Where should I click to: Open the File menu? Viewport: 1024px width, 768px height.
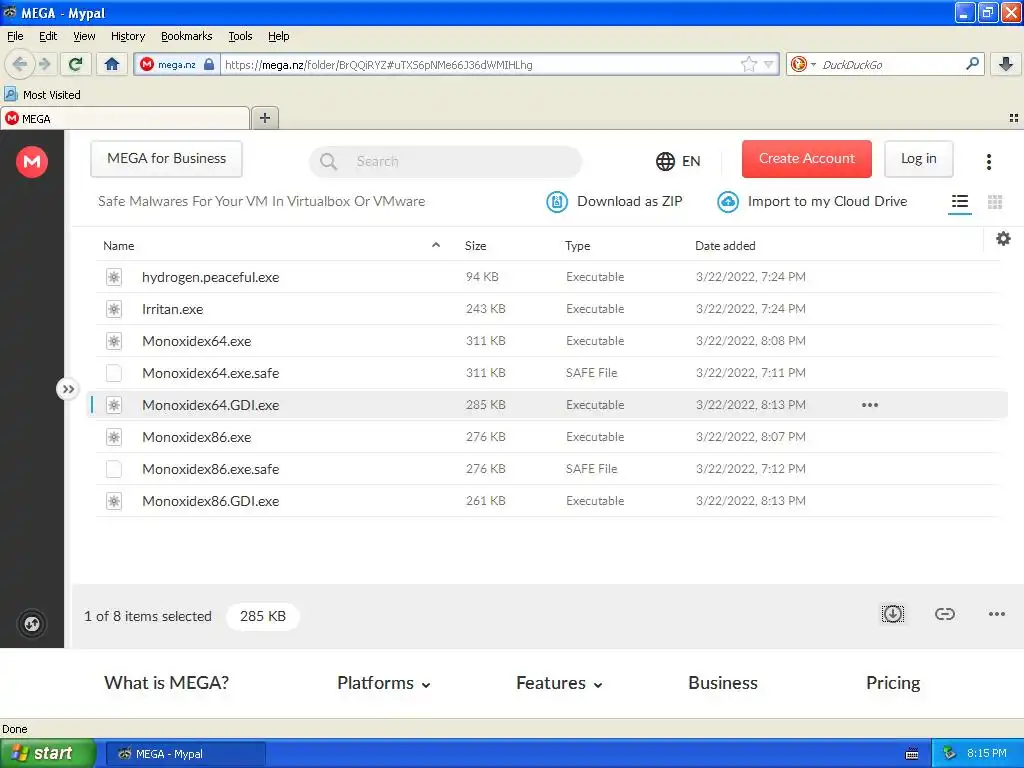[15, 36]
